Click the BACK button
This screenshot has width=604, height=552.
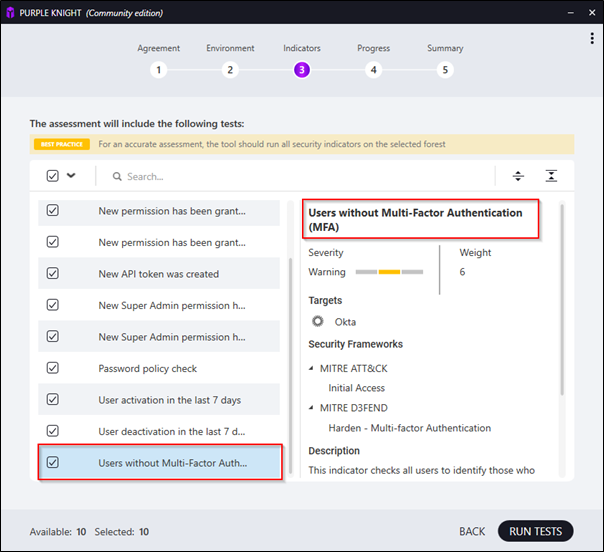472,532
